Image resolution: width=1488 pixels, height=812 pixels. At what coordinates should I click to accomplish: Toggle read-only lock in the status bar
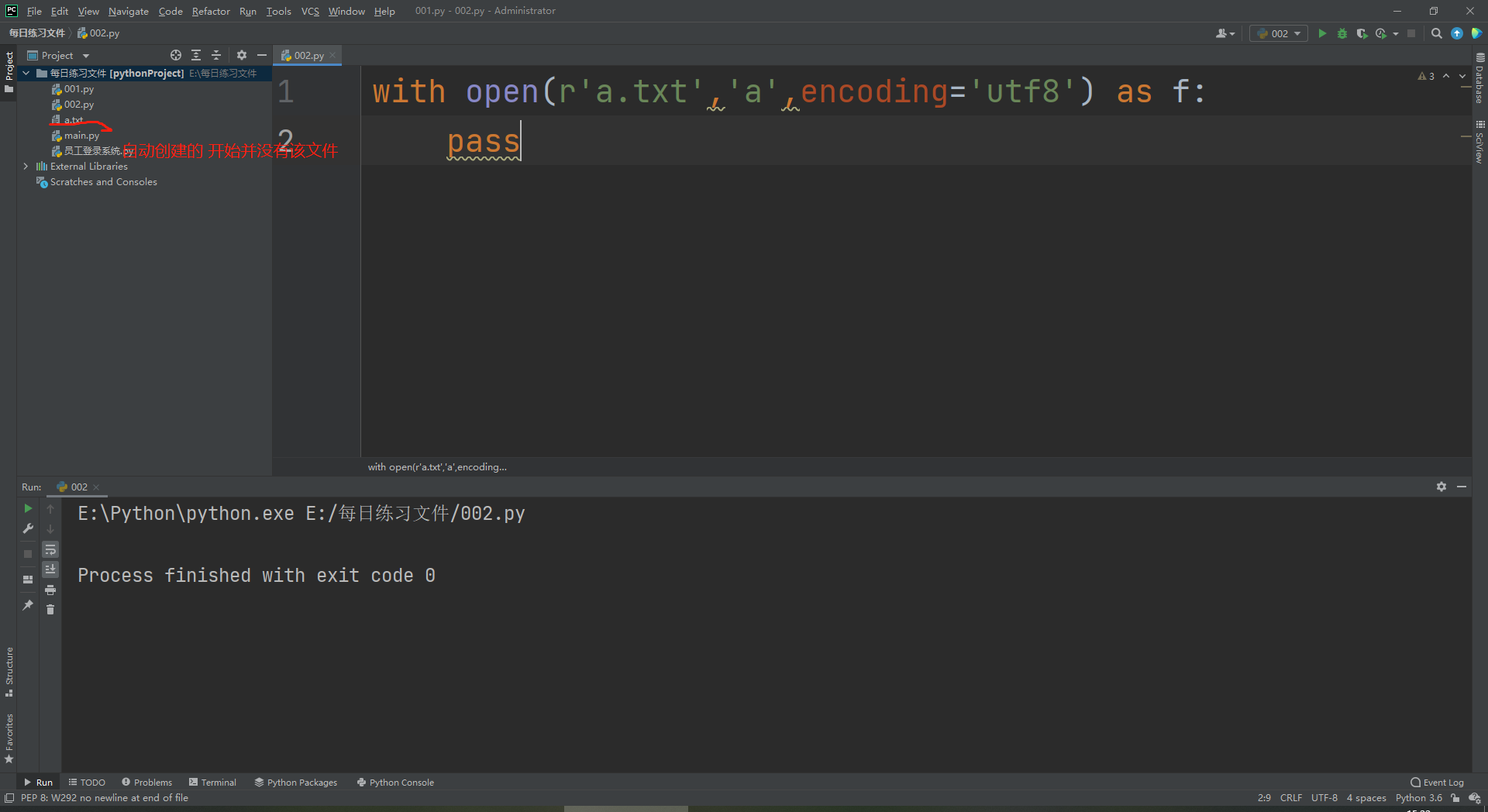point(1455,798)
